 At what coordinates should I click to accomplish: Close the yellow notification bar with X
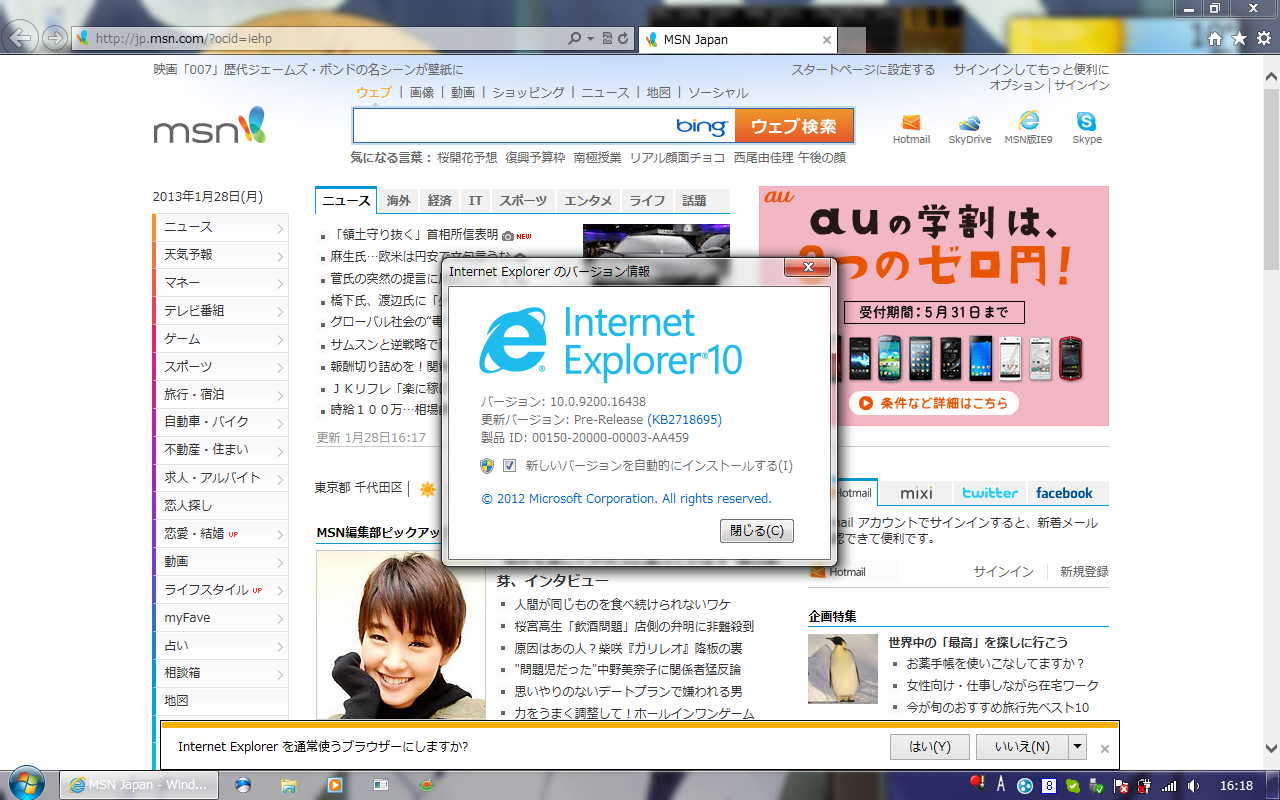(x=1105, y=748)
